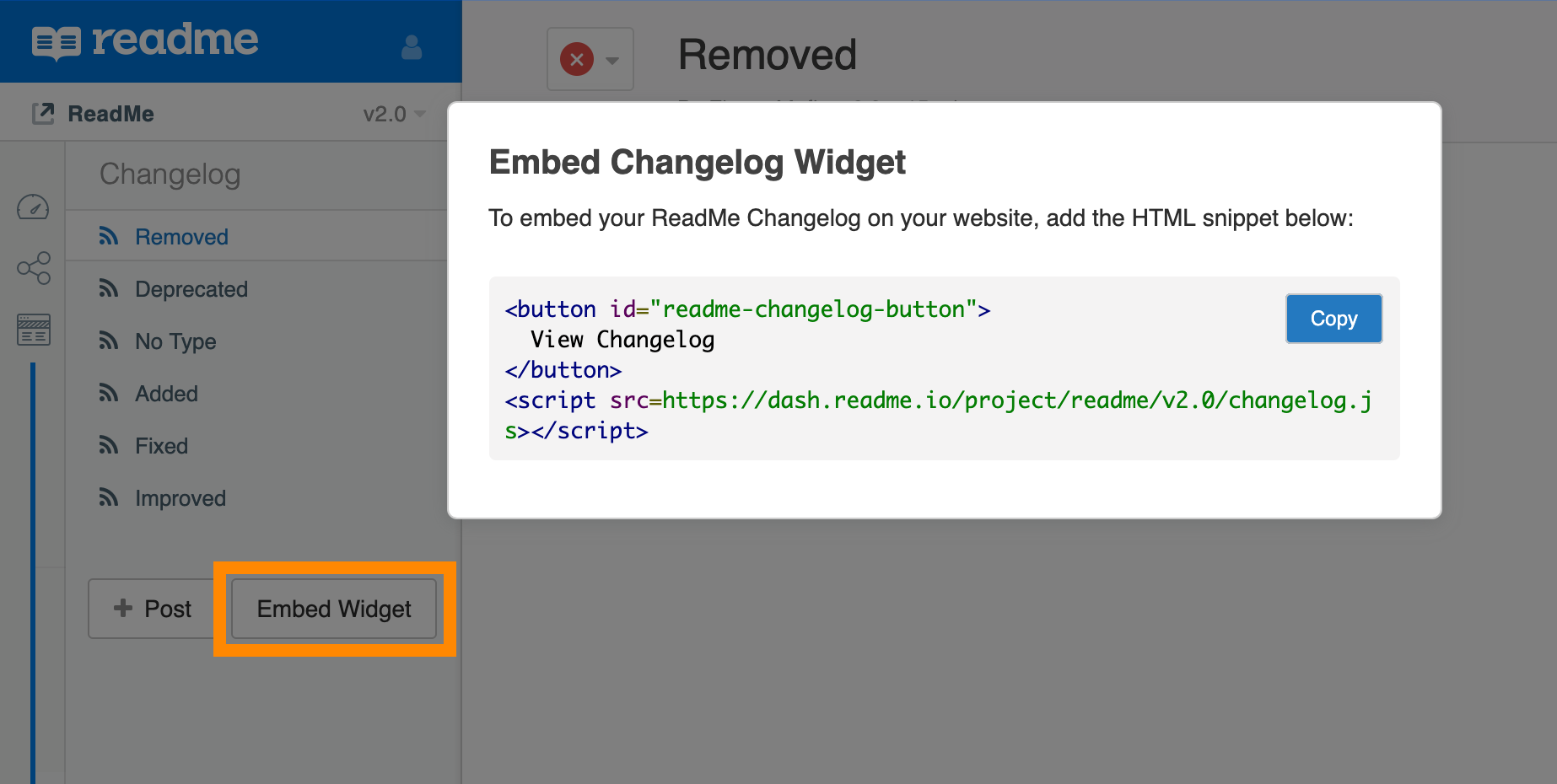Click the Embed Widget button
The image size is (1557, 784).
tap(334, 609)
